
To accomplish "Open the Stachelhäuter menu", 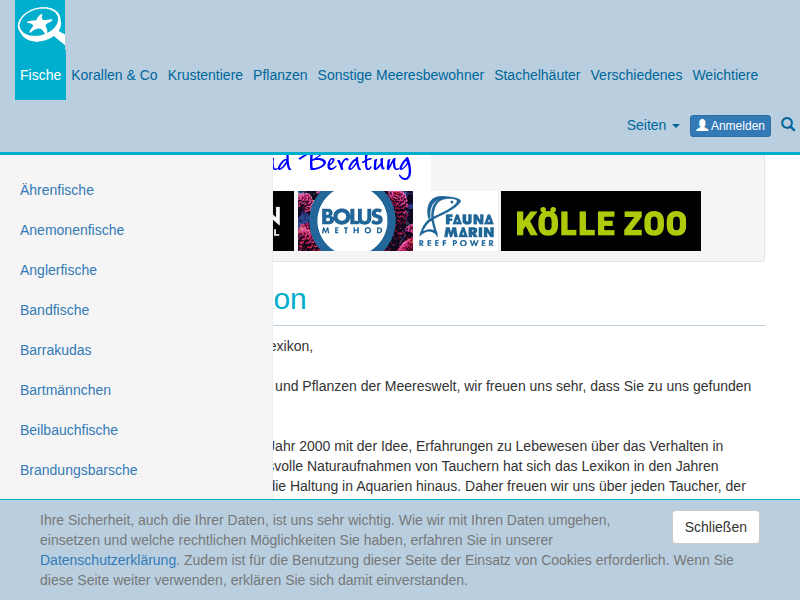I will click(537, 75).
